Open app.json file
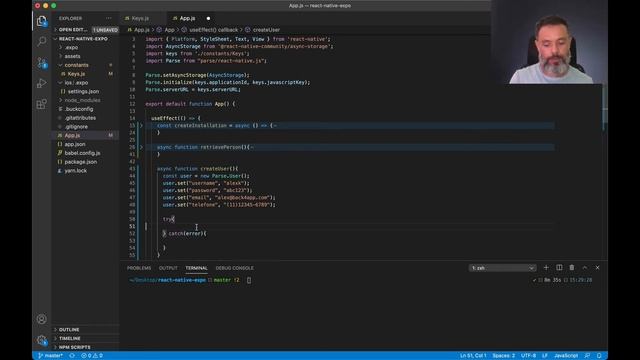640x360 pixels. [x=75, y=144]
